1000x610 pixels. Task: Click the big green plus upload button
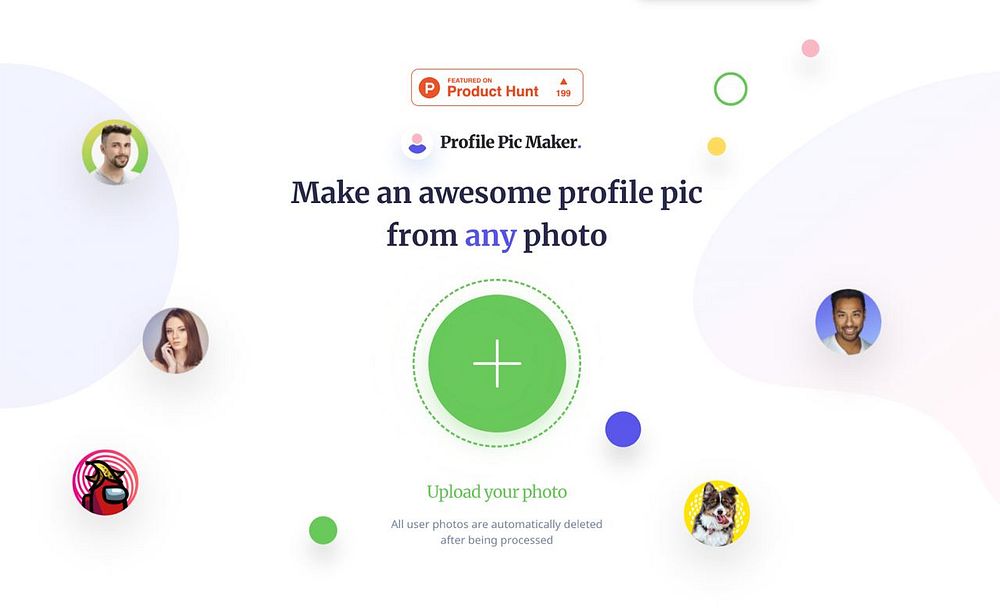[497, 363]
